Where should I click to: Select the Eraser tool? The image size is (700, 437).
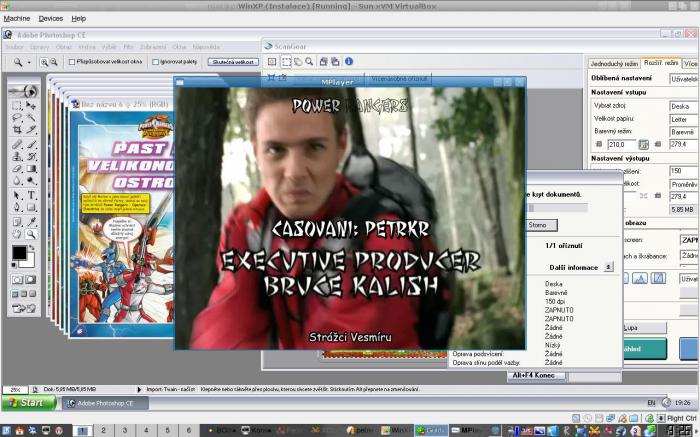(x=17, y=169)
